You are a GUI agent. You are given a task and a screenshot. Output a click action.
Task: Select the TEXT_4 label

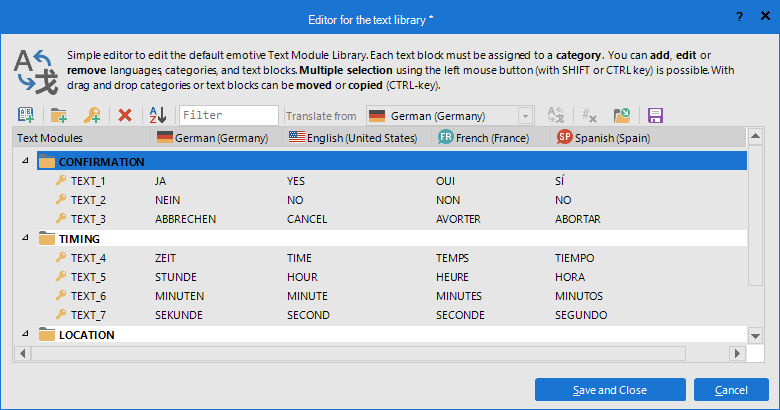(88, 258)
